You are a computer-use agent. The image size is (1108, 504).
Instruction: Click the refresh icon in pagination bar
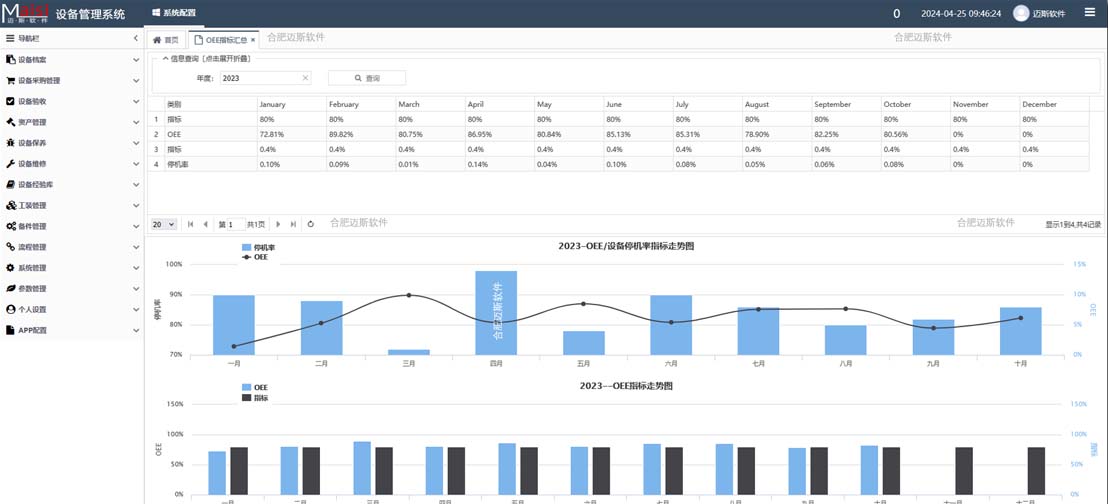coord(311,224)
